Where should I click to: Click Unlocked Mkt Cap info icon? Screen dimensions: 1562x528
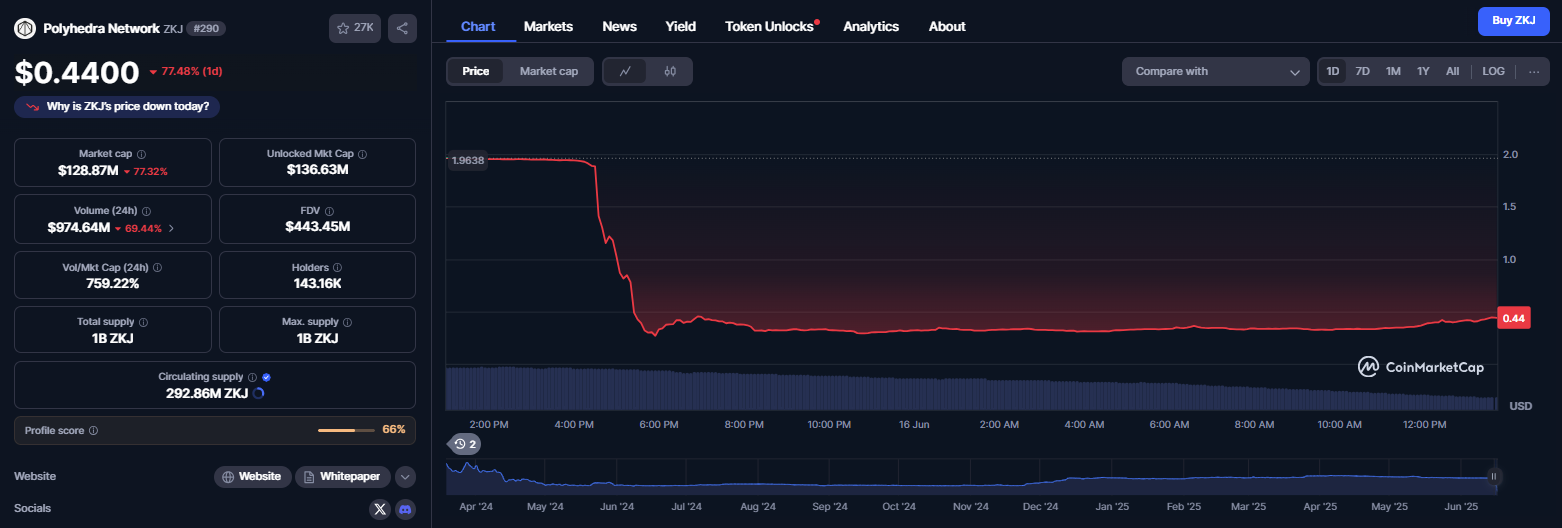pyautogui.click(x=362, y=154)
